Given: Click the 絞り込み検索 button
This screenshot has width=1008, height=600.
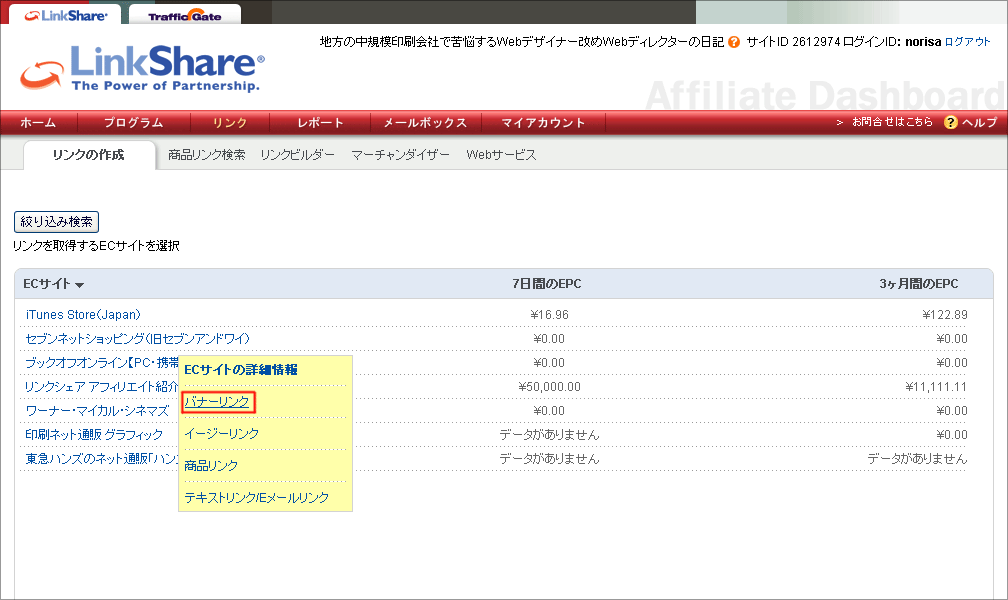Looking at the screenshot, I should (x=57, y=222).
